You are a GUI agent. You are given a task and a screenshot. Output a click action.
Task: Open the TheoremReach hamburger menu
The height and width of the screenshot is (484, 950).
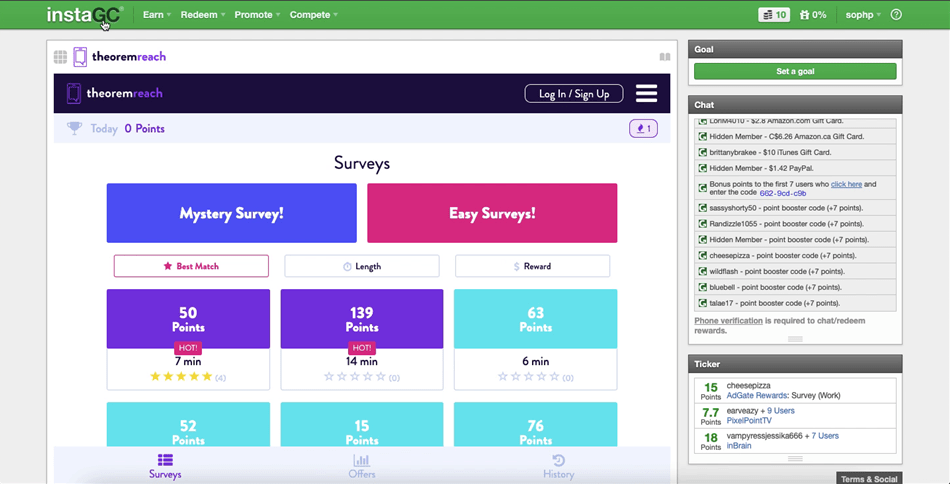(646, 93)
